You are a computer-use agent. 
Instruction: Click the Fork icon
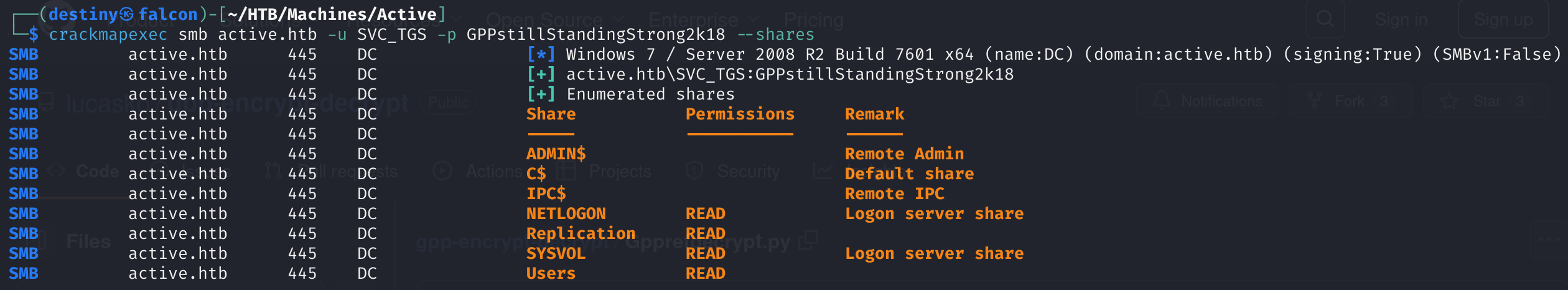[x=1314, y=101]
